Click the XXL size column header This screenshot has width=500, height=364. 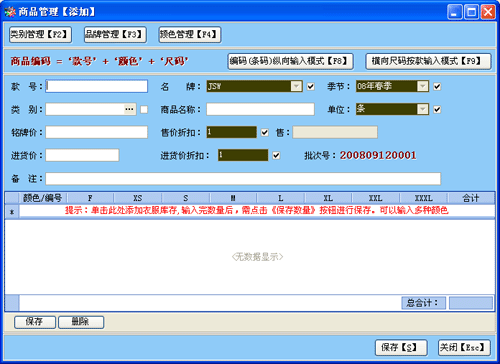(376, 198)
